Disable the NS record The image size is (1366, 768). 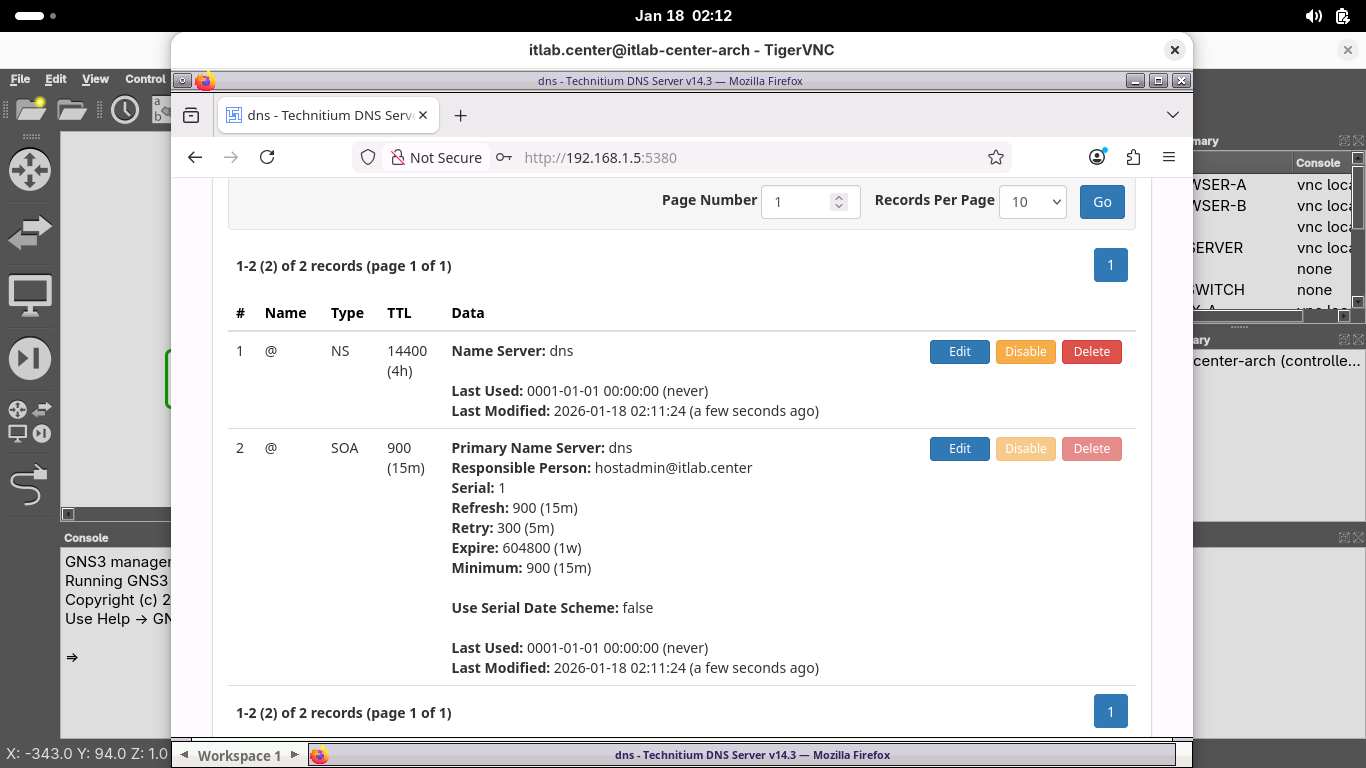click(x=1025, y=352)
